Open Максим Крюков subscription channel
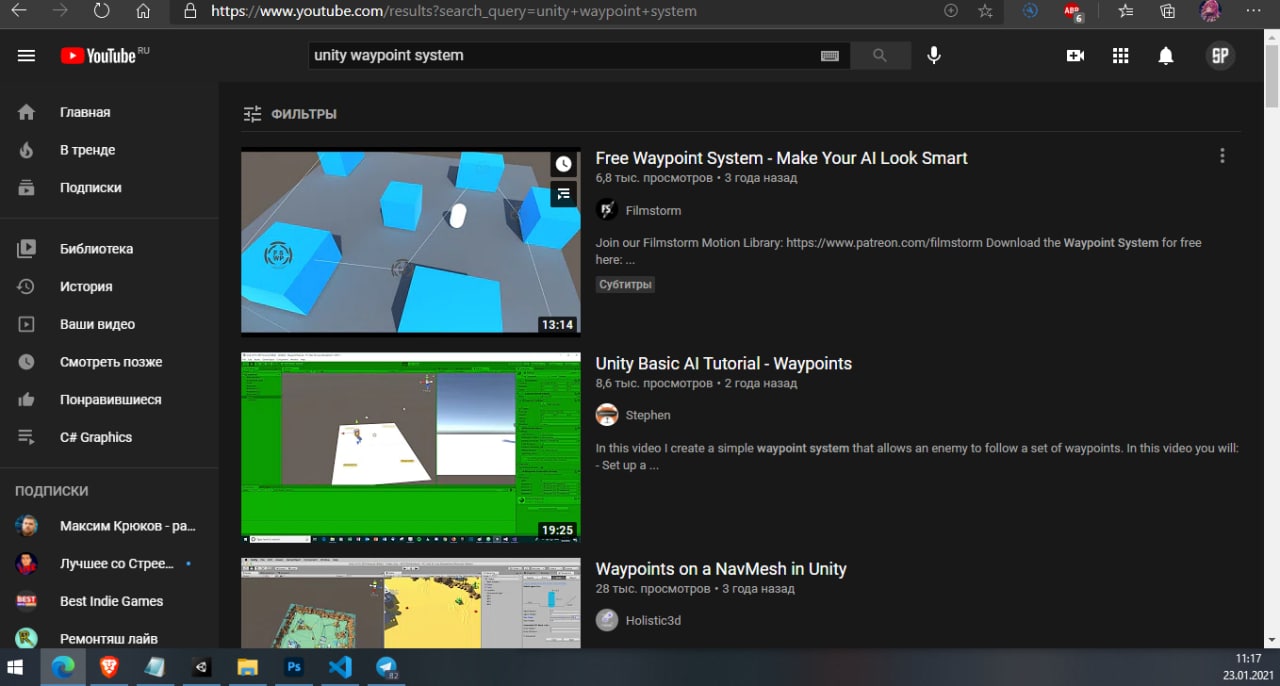The height and width of the screenshot is (686, 1280). click(109, 526)
